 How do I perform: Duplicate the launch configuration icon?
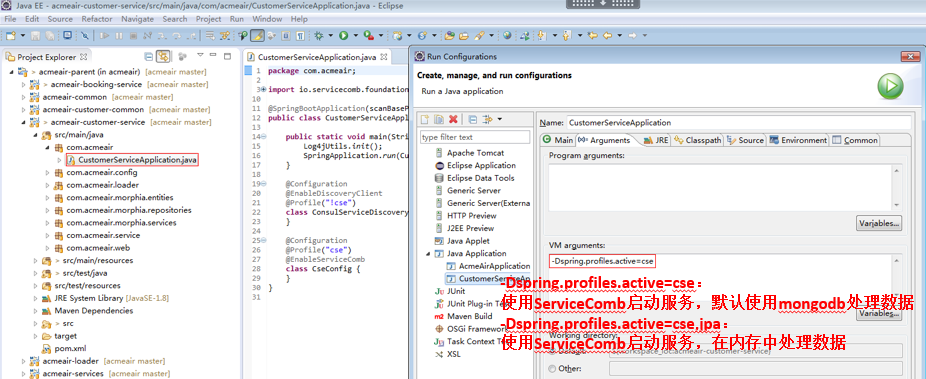439,119
